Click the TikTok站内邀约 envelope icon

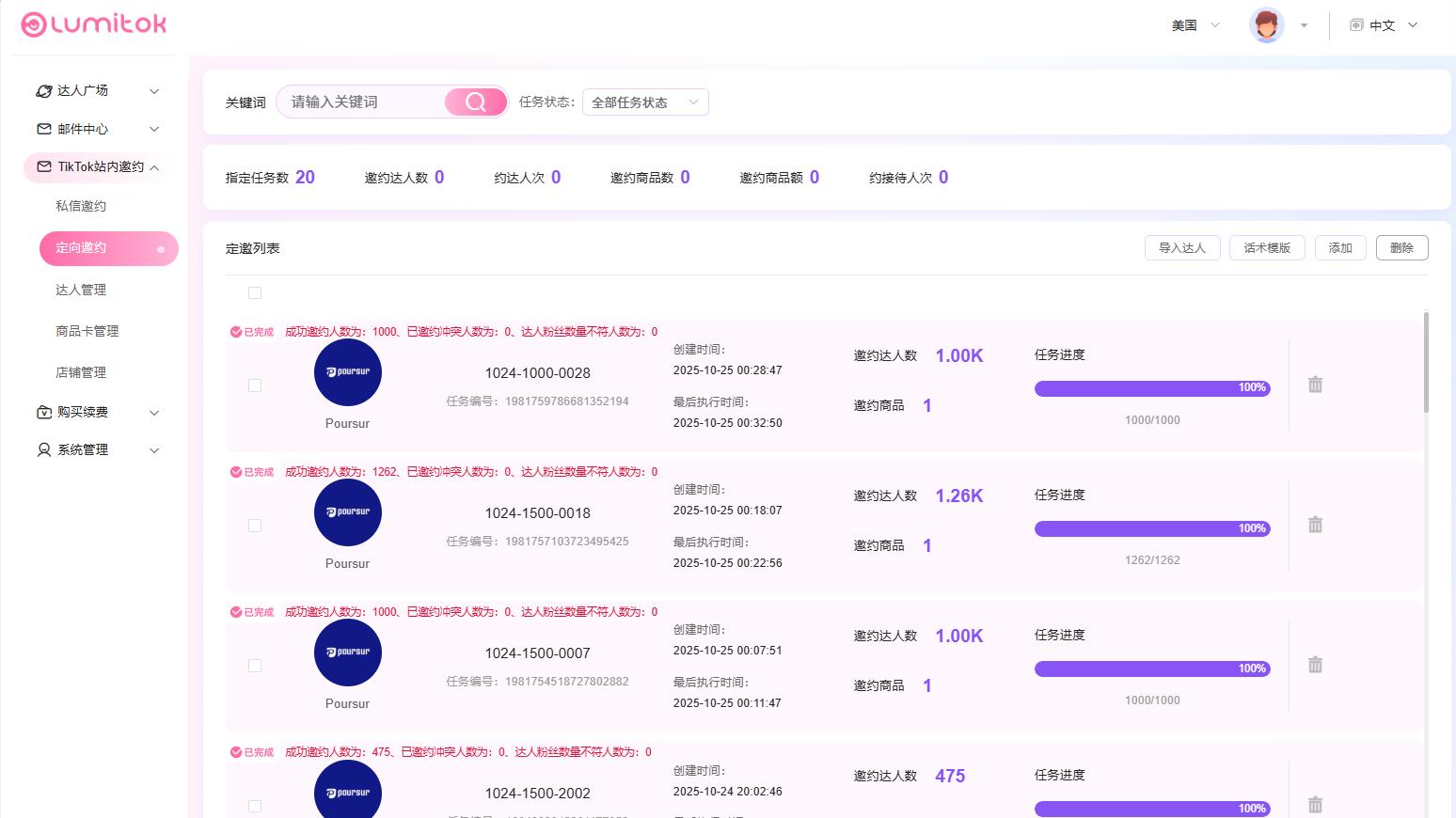[x=44, y=166]
